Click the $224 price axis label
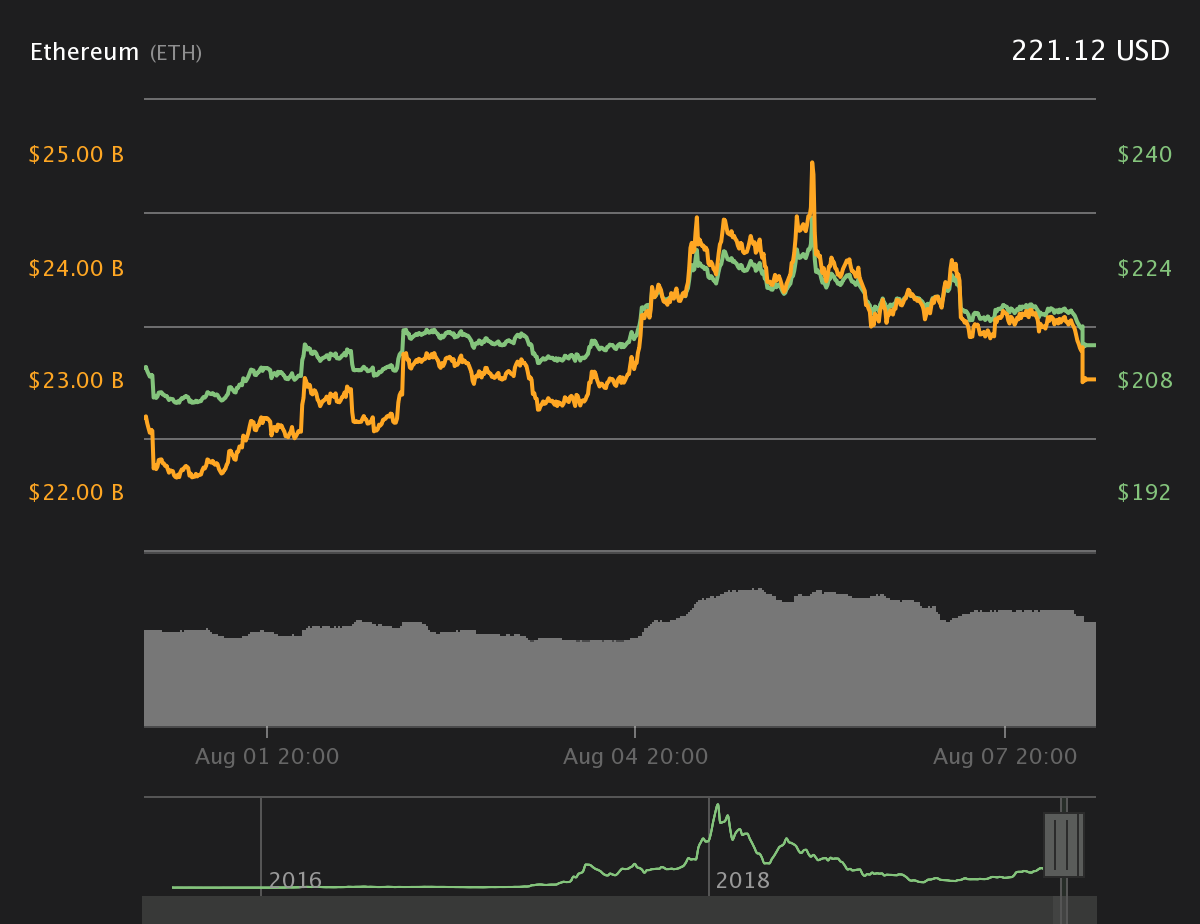 1144,268
